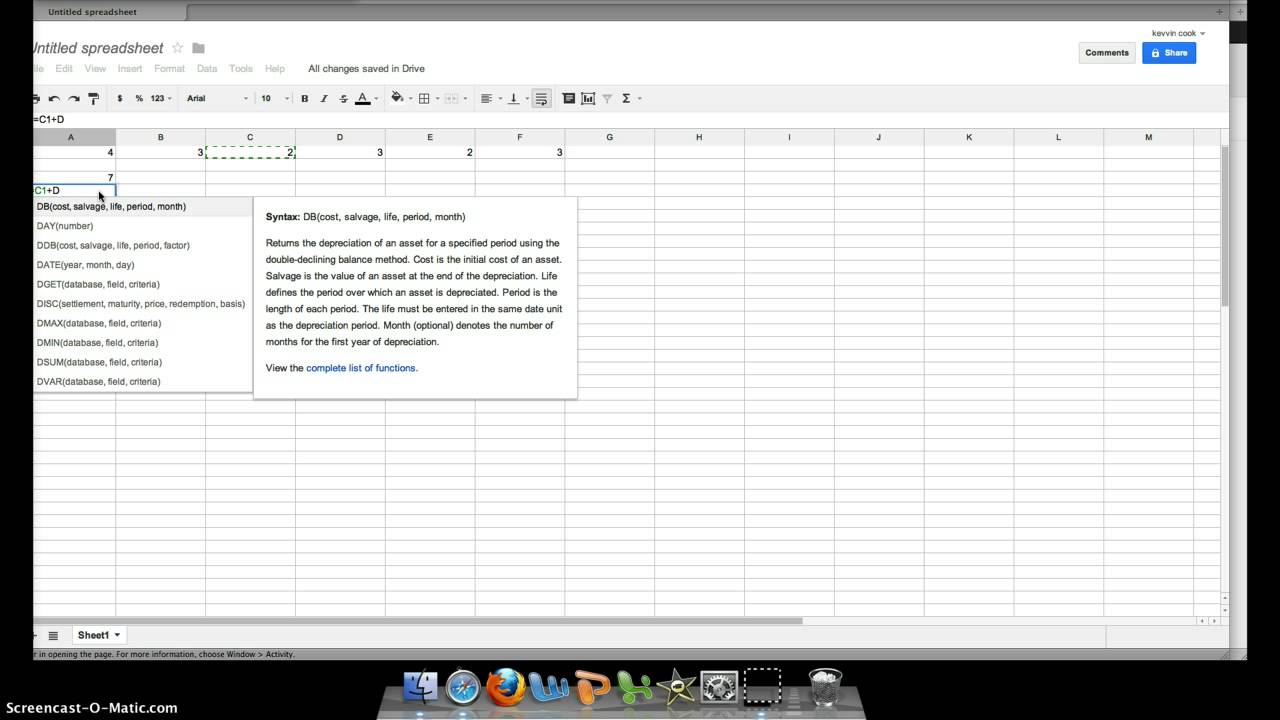Apply currency format with dollar icon
The height and width of the screenshot is (720, 1280).
[120, 98]
